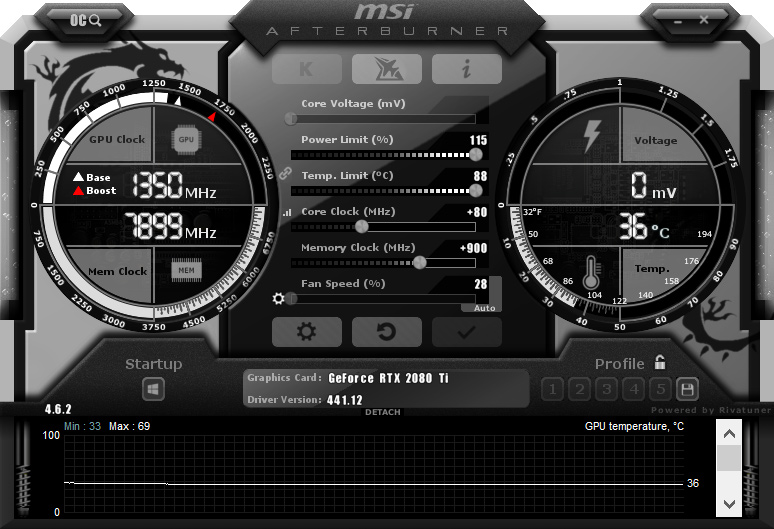Select profile slot 4
774x529 pixels.
(x=634, y=389)
